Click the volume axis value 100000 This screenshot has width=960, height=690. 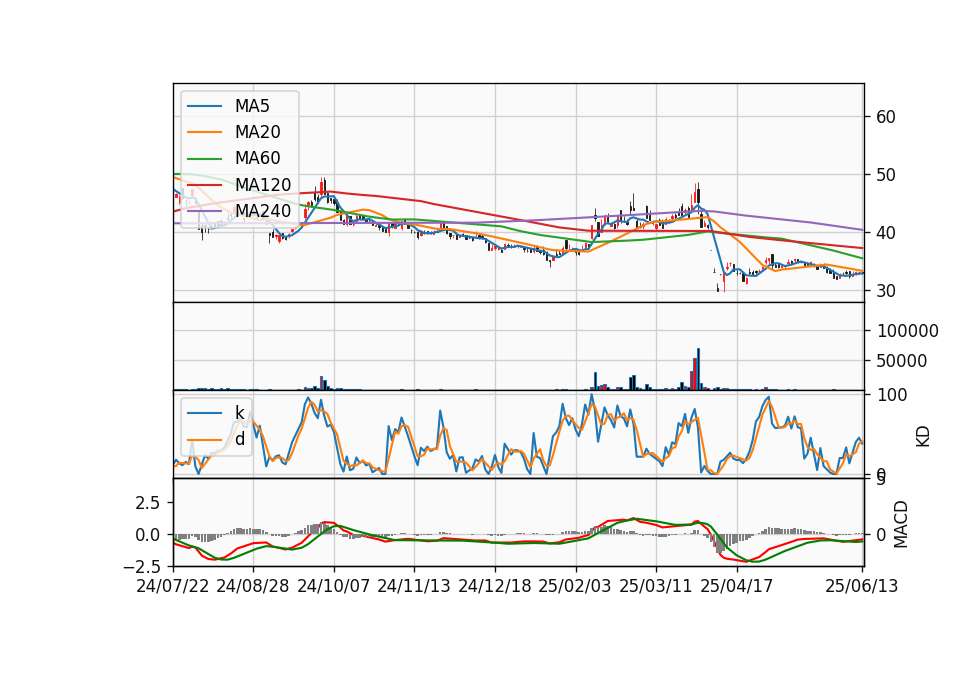pos(908,331)
